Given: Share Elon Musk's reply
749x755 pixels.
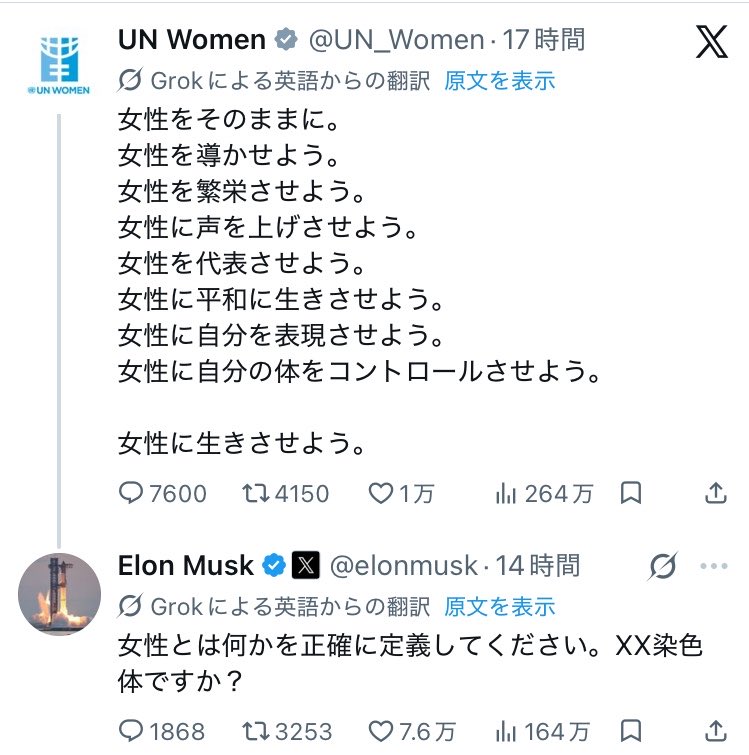Looking at the screenshot, I should pos(716,731).
